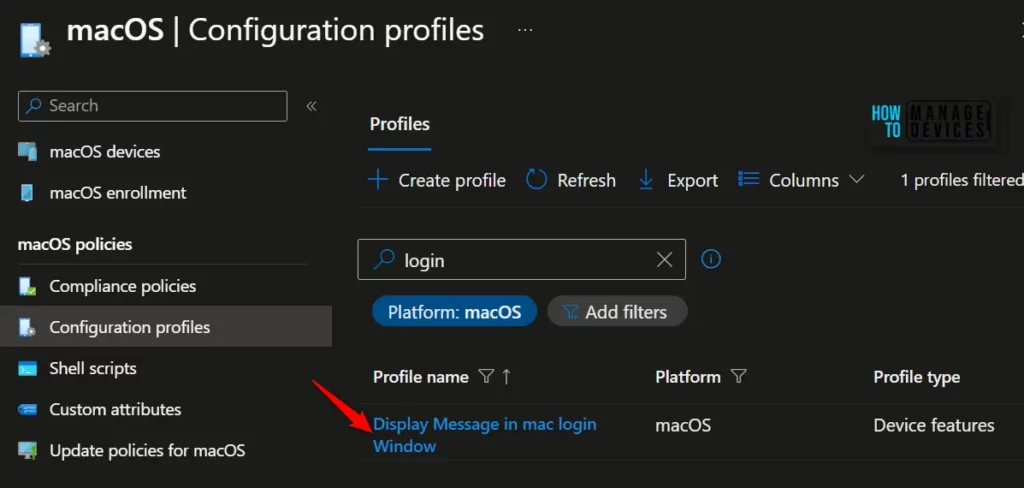Click the Platform: macOS filter pill

pyautogui.click(x=455, y=312)
